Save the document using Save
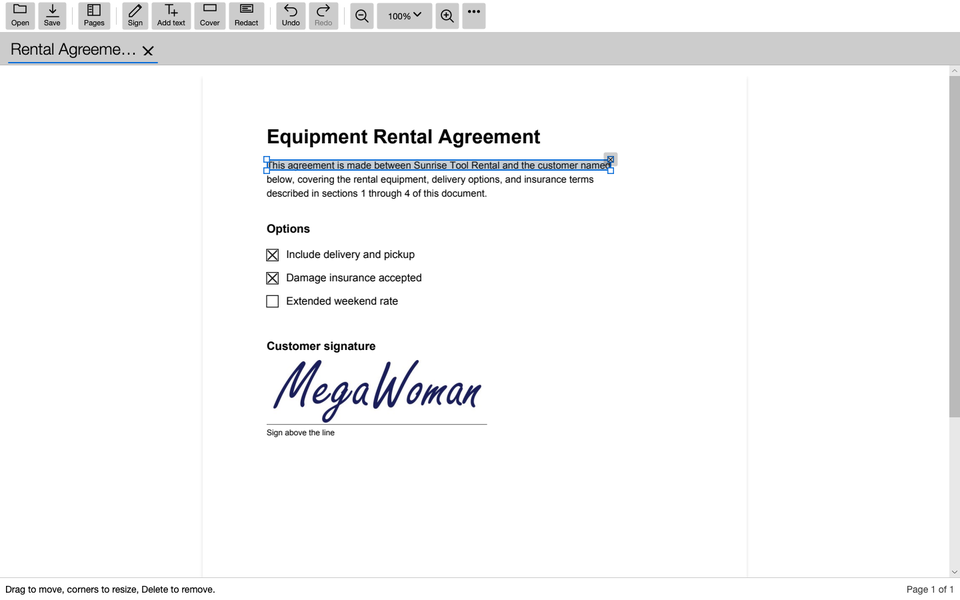This screenshot has width=960, height=600. point(52,15)
